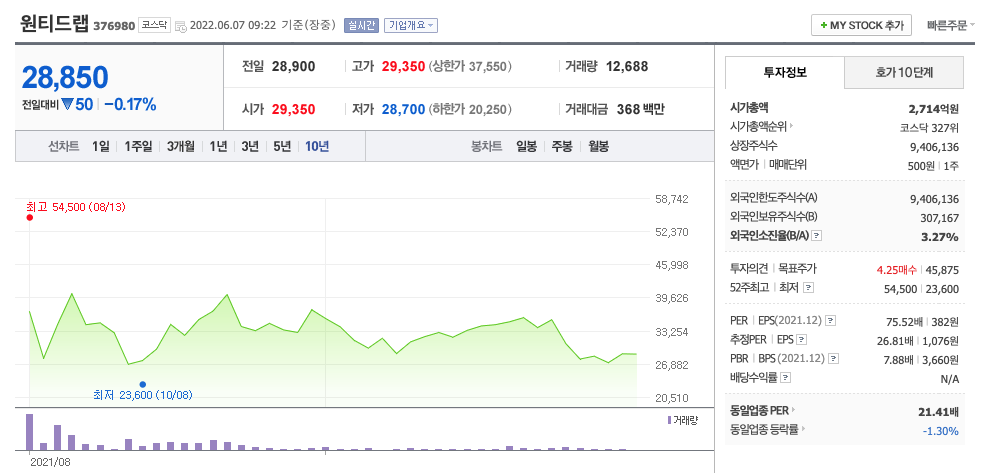Open the help icon next to PER EPS(2021.12)
Viewport: 999px width, 473px height.
[831, 321]
